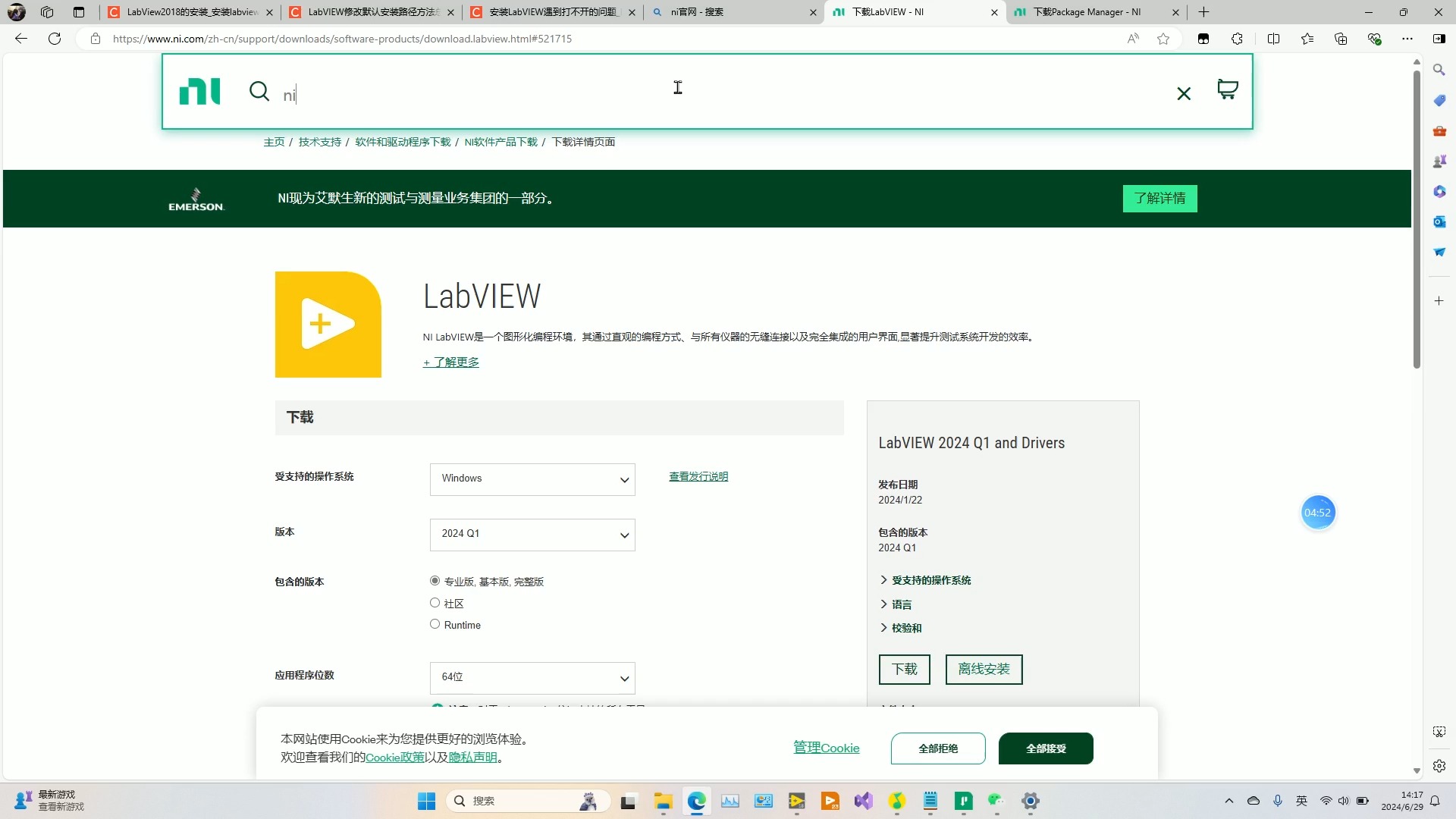
Task: Add a sidebar app with plus icon
Action: pyautogui.click(x=1439, y=301)
